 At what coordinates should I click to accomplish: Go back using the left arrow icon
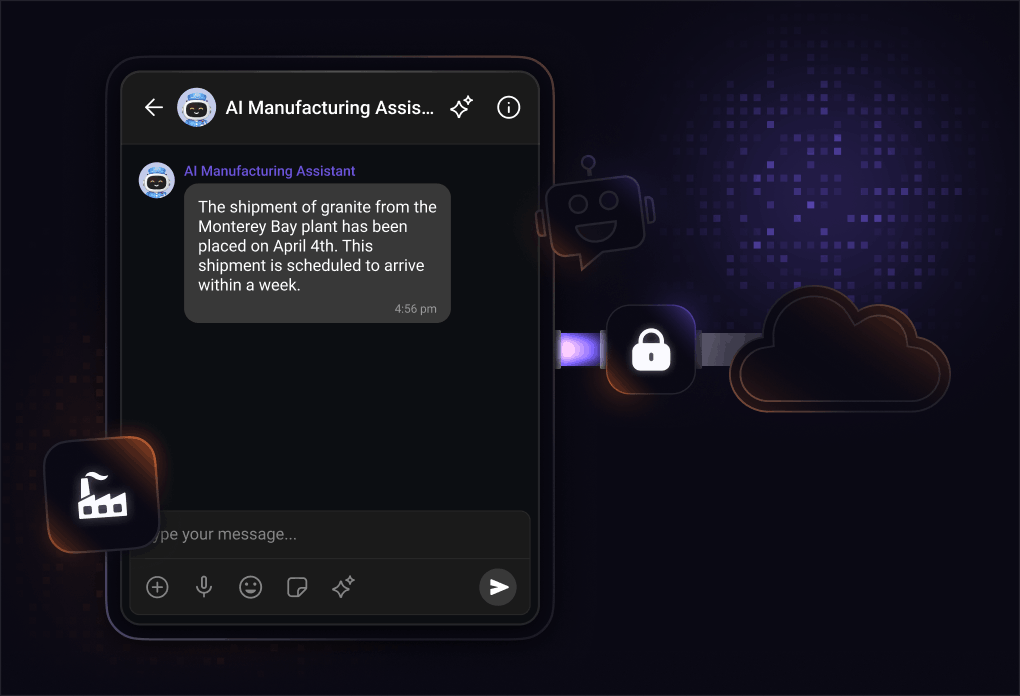[154, 107]
